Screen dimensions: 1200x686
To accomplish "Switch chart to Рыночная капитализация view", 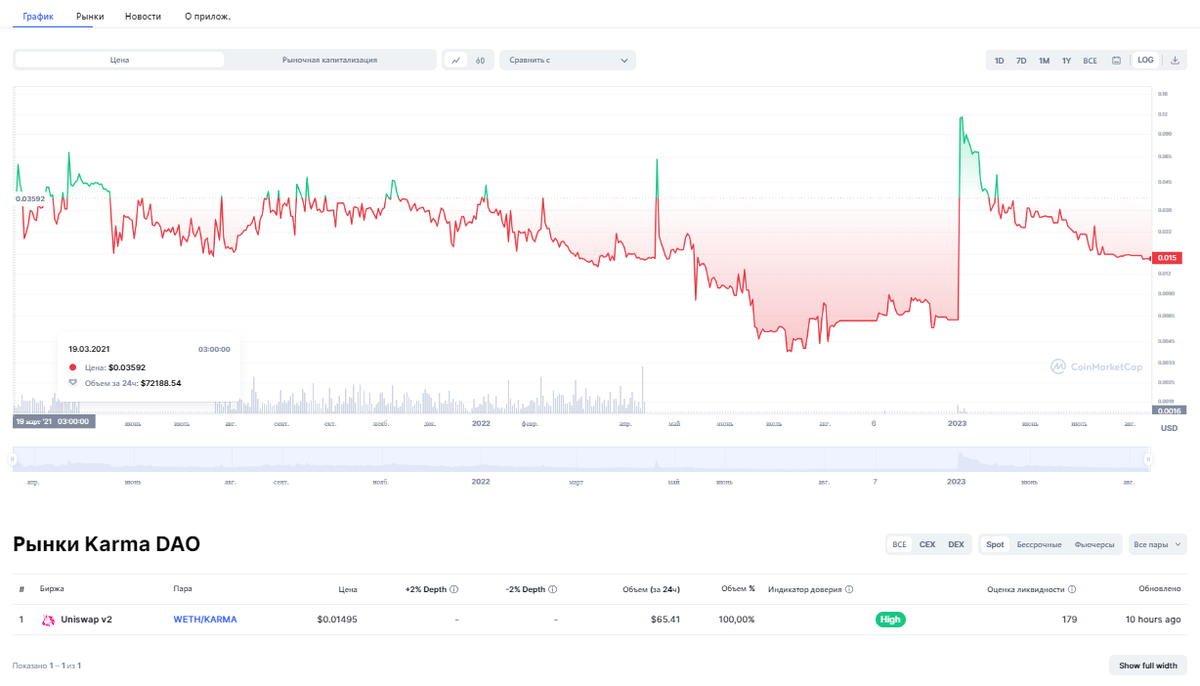I will coord(330,60).
